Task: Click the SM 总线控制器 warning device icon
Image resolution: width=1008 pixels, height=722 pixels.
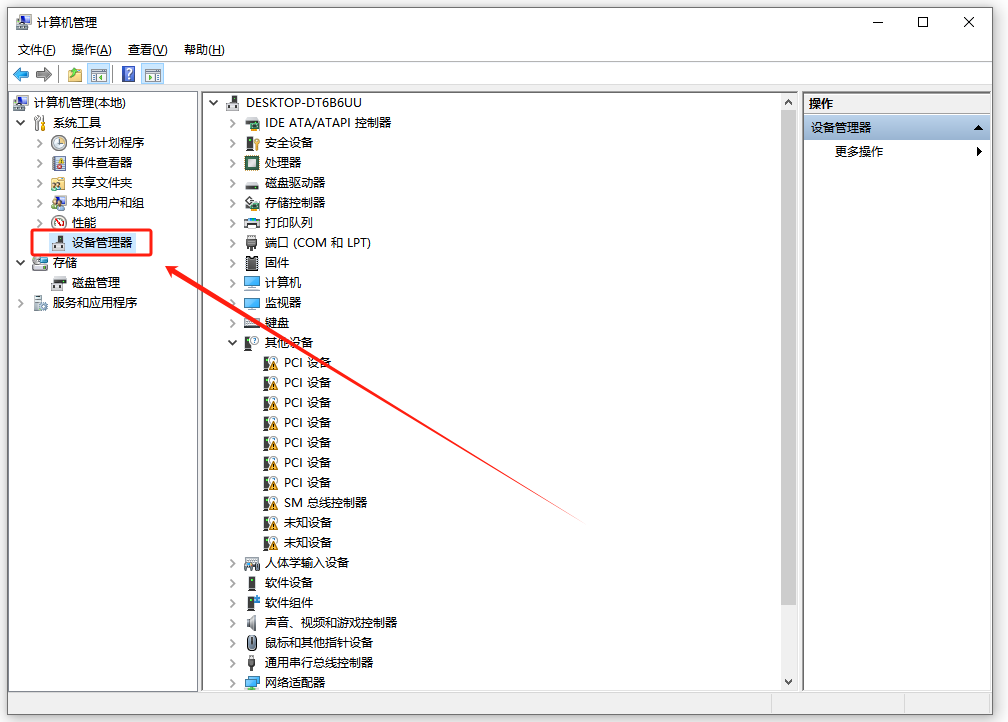Action: (271, 502)
